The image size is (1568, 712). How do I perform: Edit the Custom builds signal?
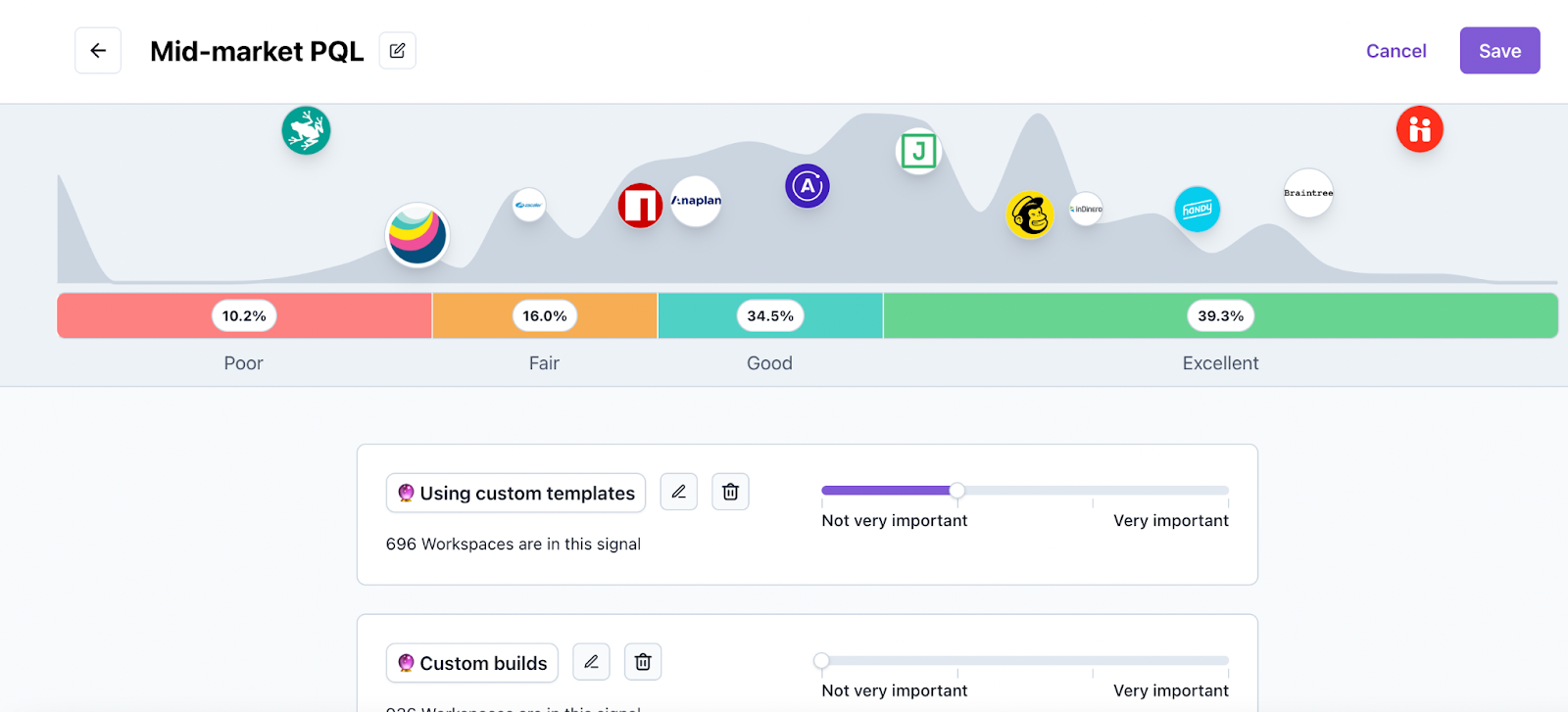point(591,662)
